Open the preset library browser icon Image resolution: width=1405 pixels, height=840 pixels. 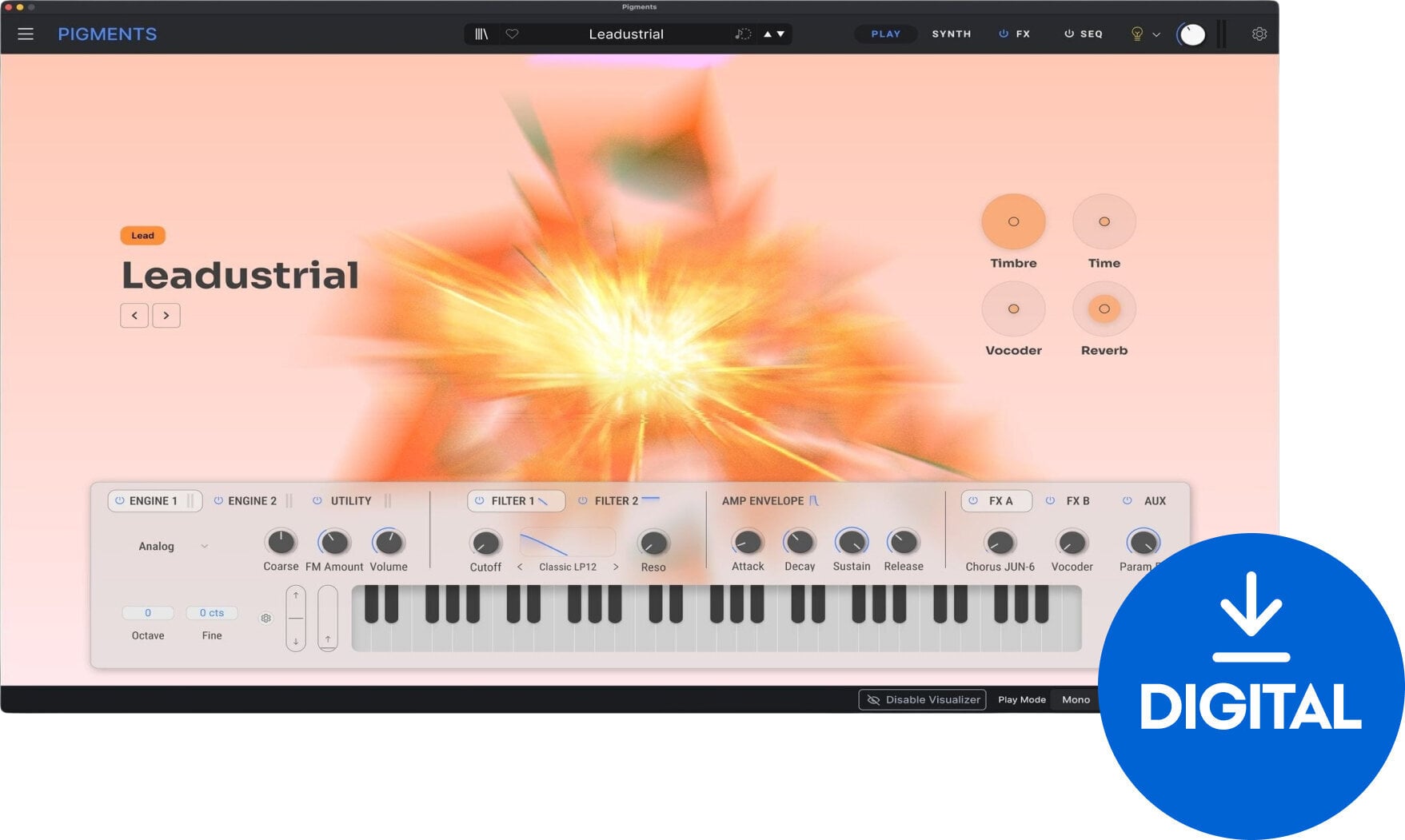coord(480,34)
